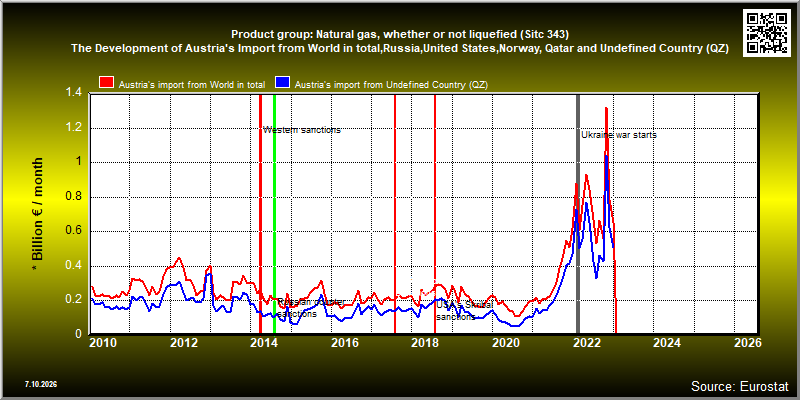Image resolution: width=800 pixels, height=400 pixels.
Task: Click the 0.6 y-axis label
Action: (x=74, y=231)
